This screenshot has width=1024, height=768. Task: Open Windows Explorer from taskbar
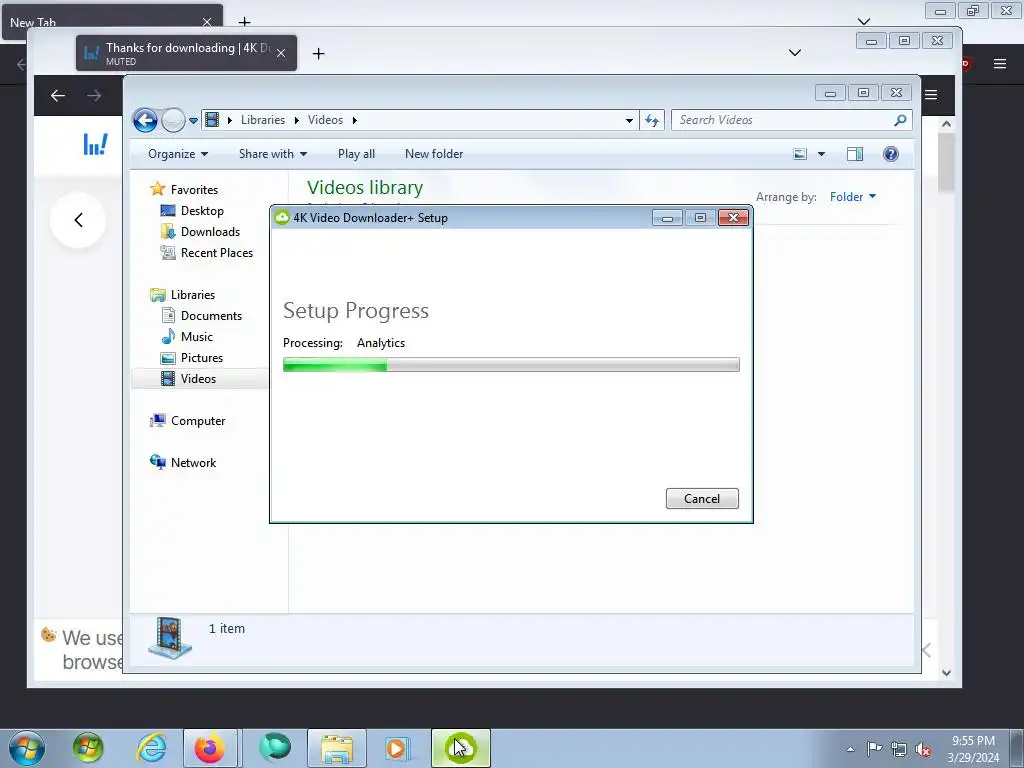point(337,748)
